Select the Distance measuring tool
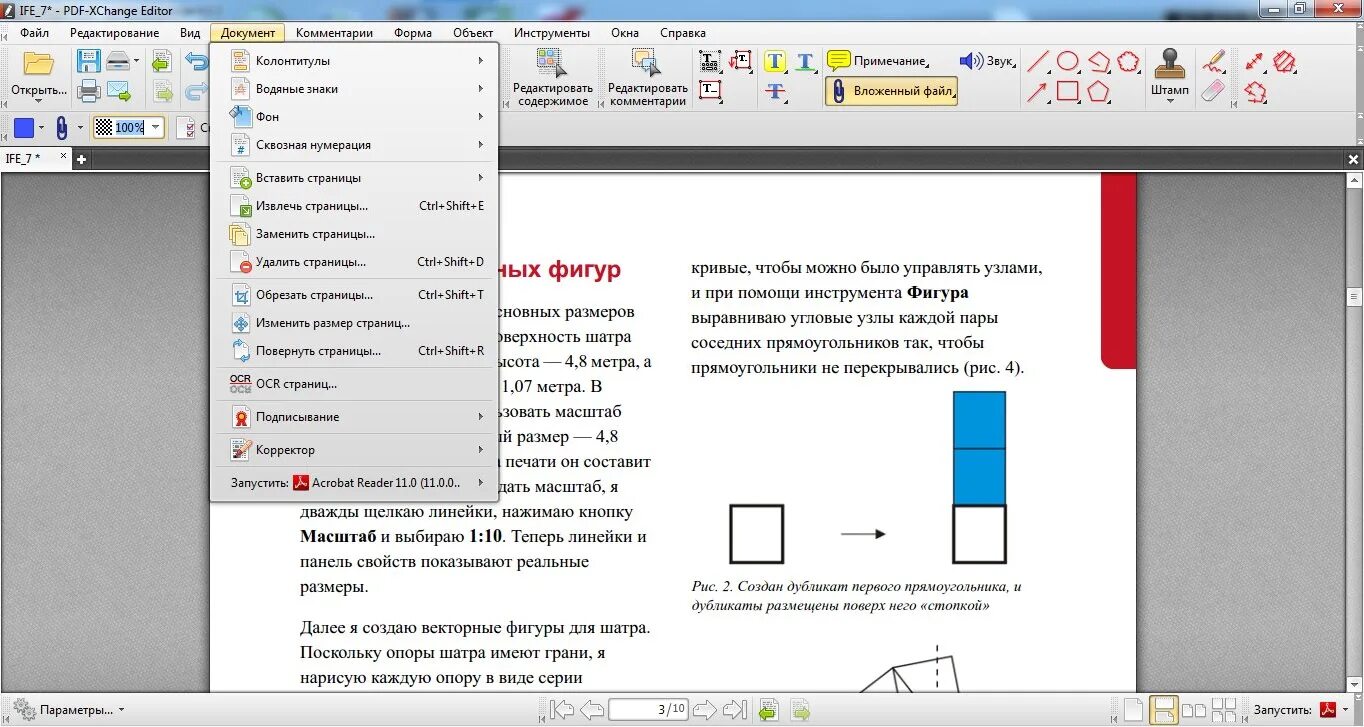 (x=1255, y=62)
